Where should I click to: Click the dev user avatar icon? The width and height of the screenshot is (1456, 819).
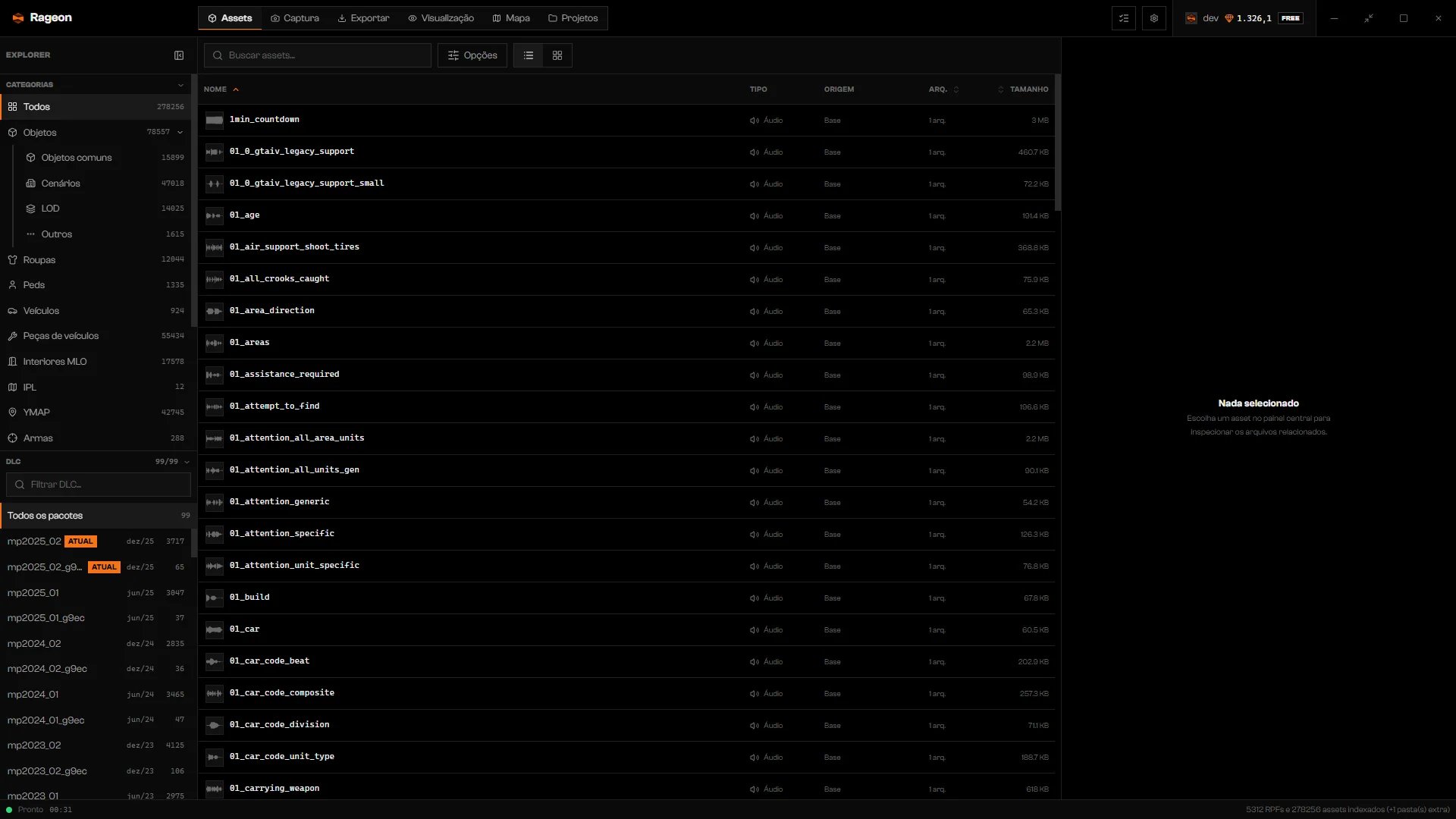pyautogui.click(x=1191, y=18)
